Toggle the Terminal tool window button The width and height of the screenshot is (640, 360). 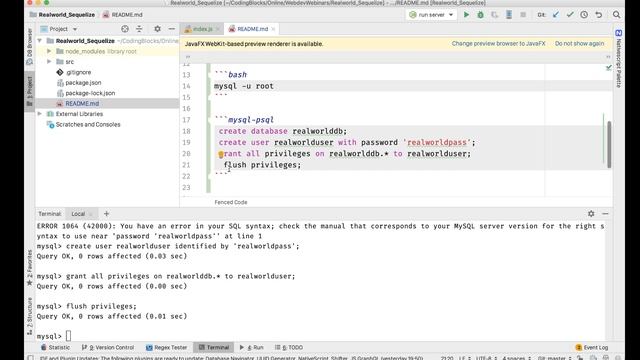pyautogui.click(x=213, y=347)
